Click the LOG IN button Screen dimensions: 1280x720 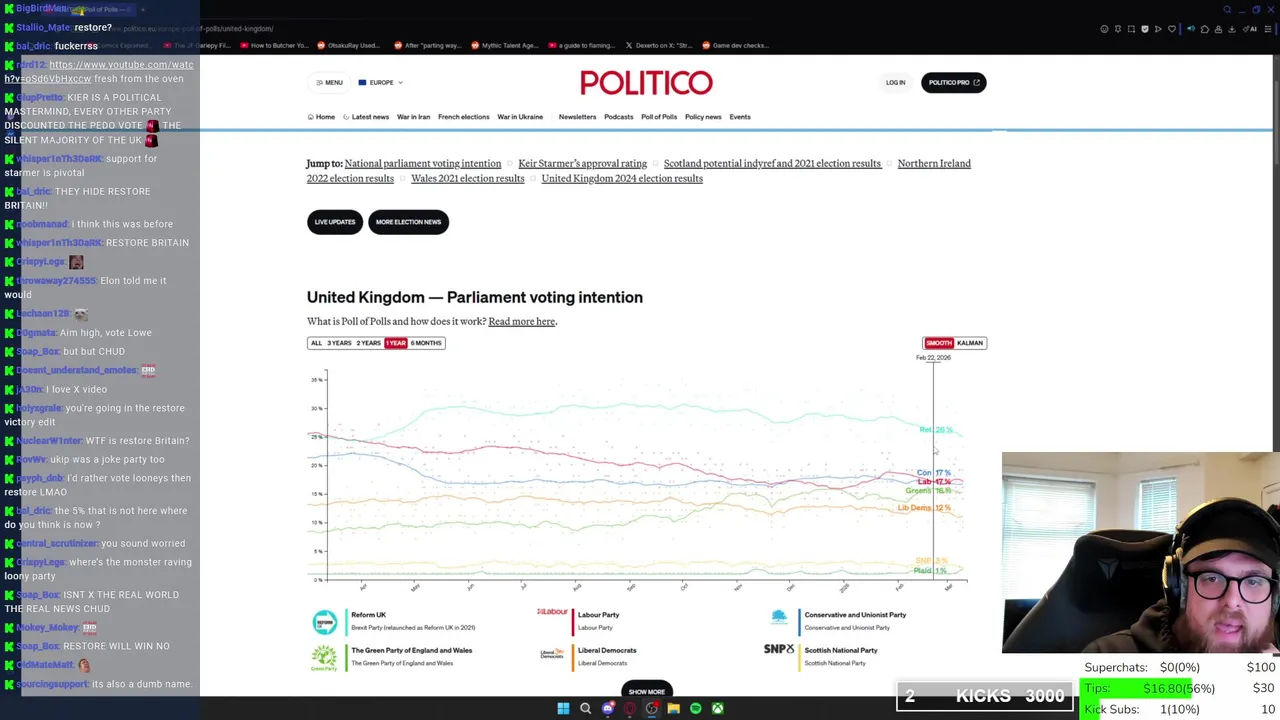(x=895, y=82)
